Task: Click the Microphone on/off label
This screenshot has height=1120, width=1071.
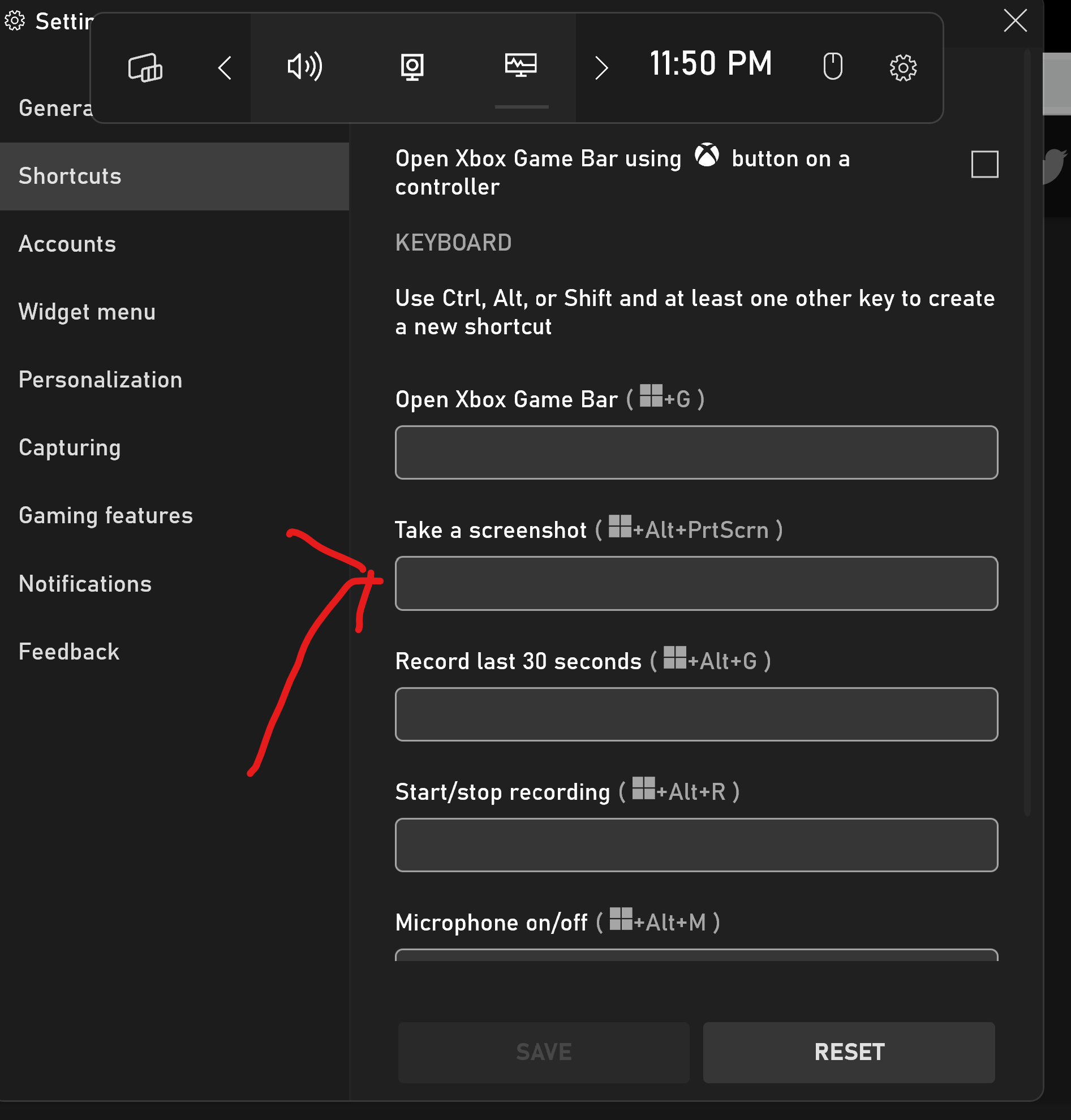Action: point(491,923)
